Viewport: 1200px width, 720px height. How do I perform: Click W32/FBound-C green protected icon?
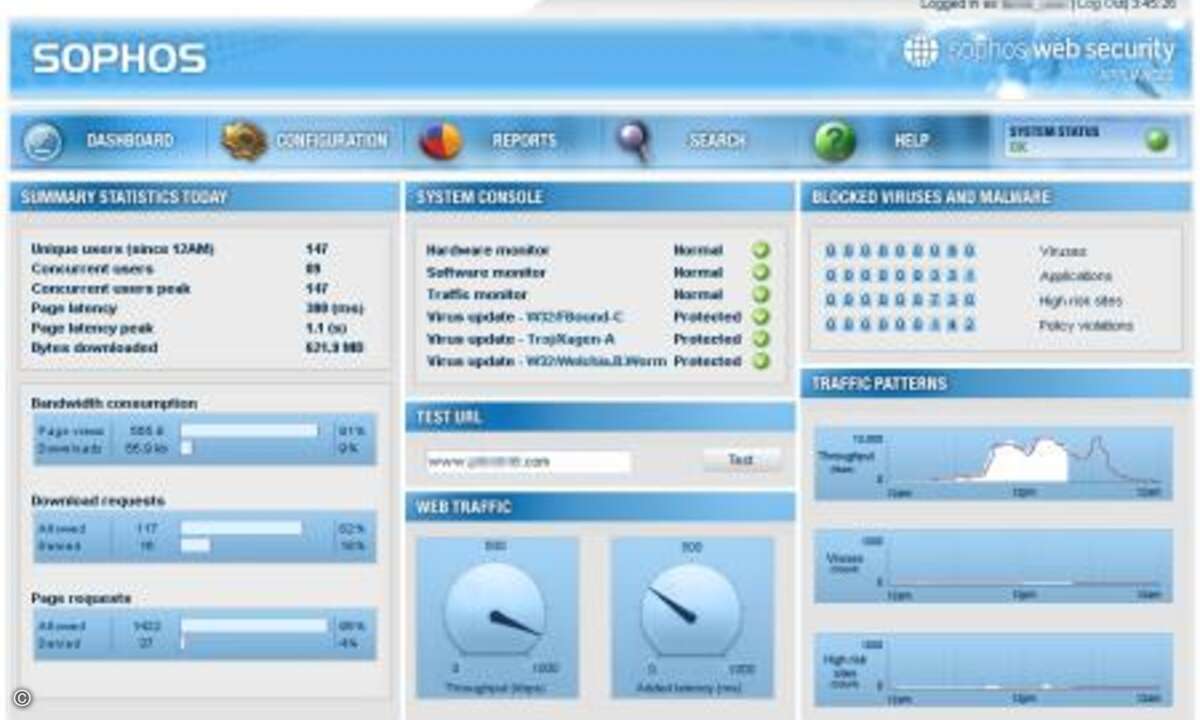pyautogui.click(x=761, y=317)
